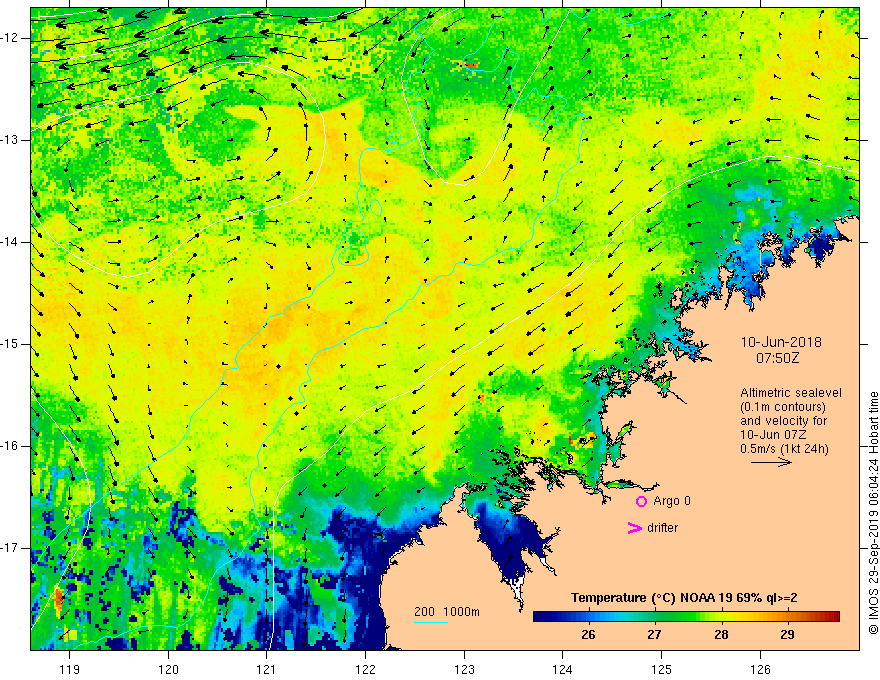The width and height of the screenshot is (880, 680).
Task: Click the 27 label on temperature scale
Action: 654,635
